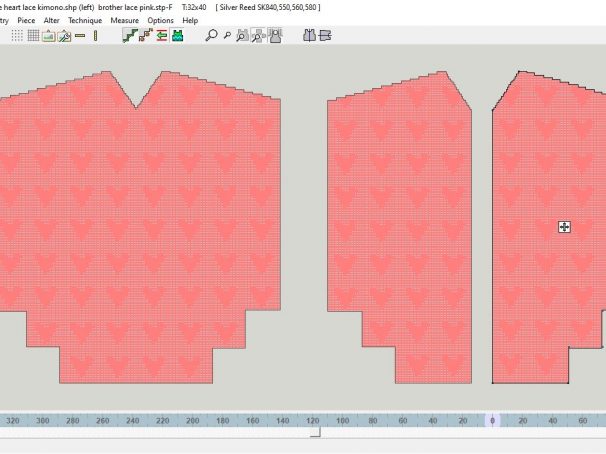The image size is (606, 454).
Task: Open the Piece menu
Action: (x=26, y=20)
